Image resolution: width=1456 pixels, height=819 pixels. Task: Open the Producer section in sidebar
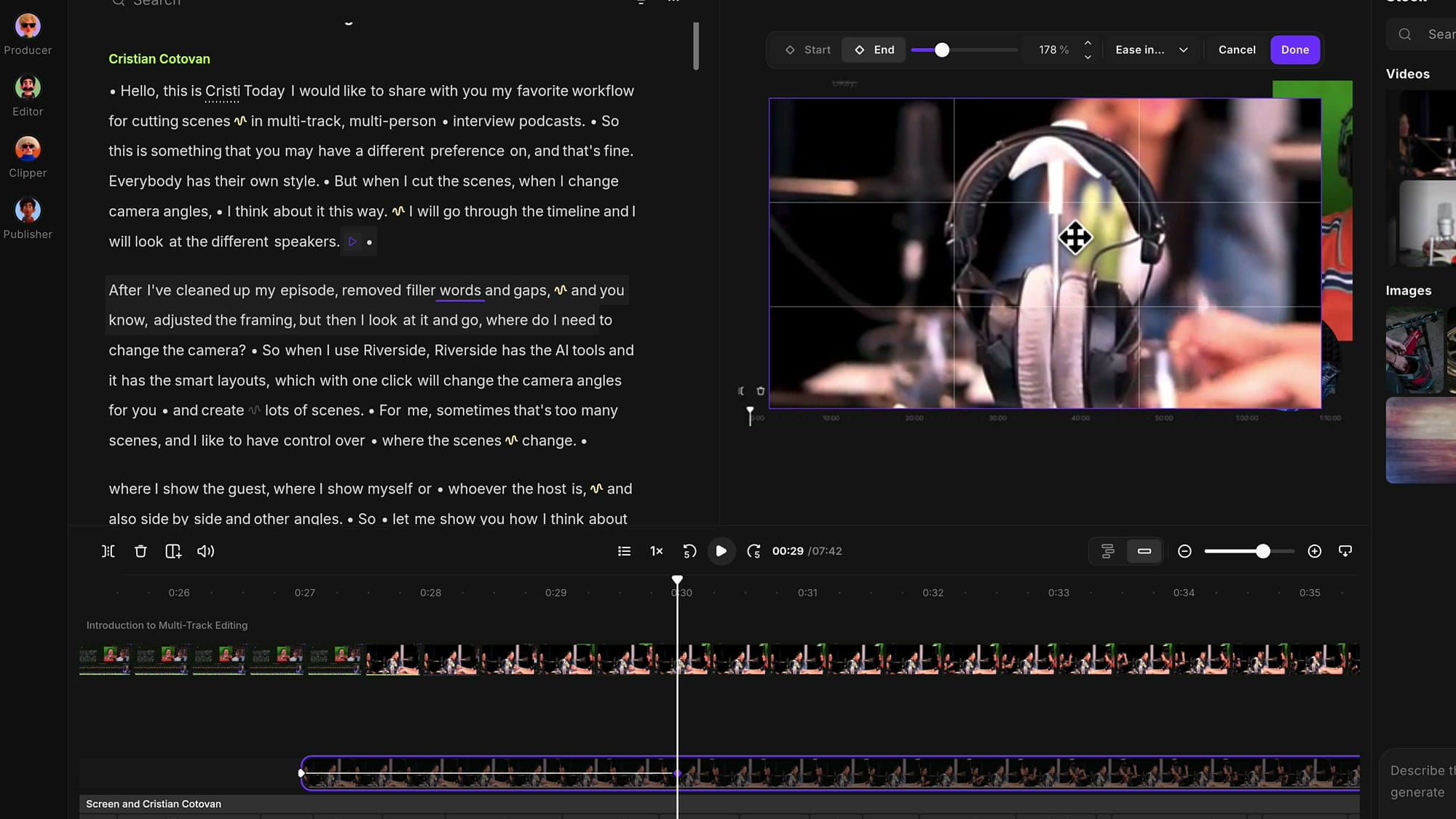click(x=28, y=34)
